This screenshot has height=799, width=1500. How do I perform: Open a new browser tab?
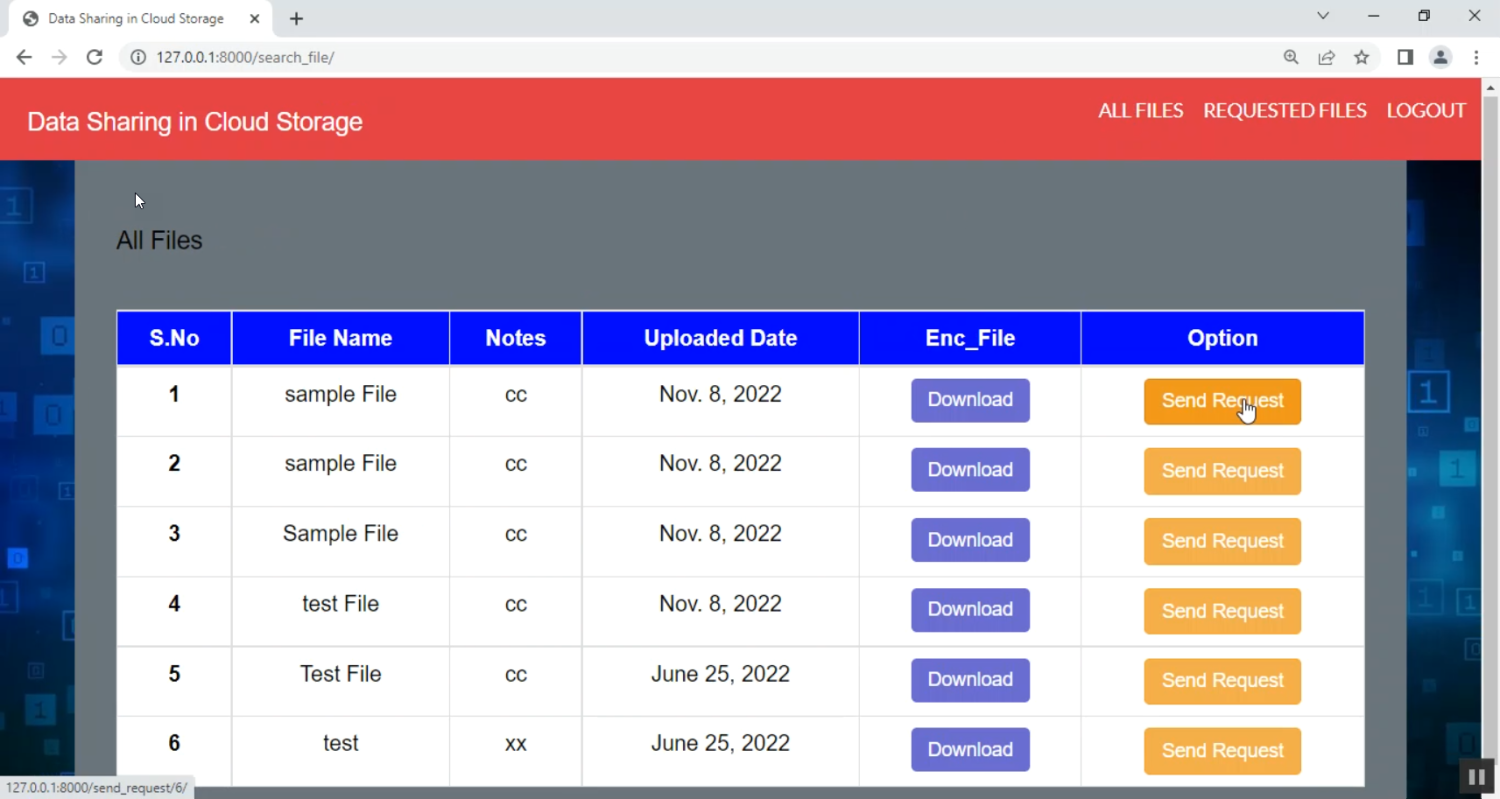pyautogui.click(x=296, y=18)
